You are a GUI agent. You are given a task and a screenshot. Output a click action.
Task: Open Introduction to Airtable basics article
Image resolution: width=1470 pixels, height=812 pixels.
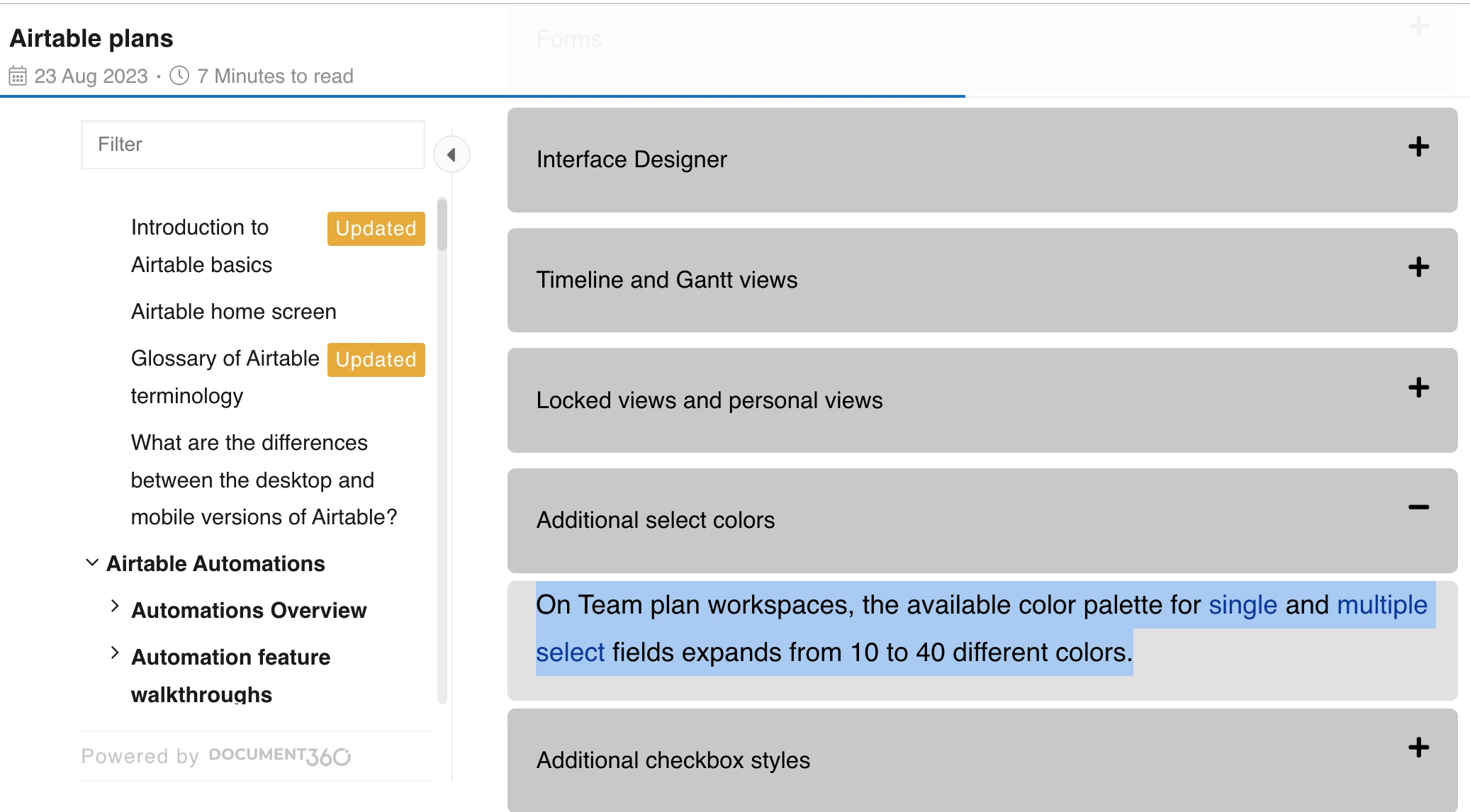(x=201, y=245)
